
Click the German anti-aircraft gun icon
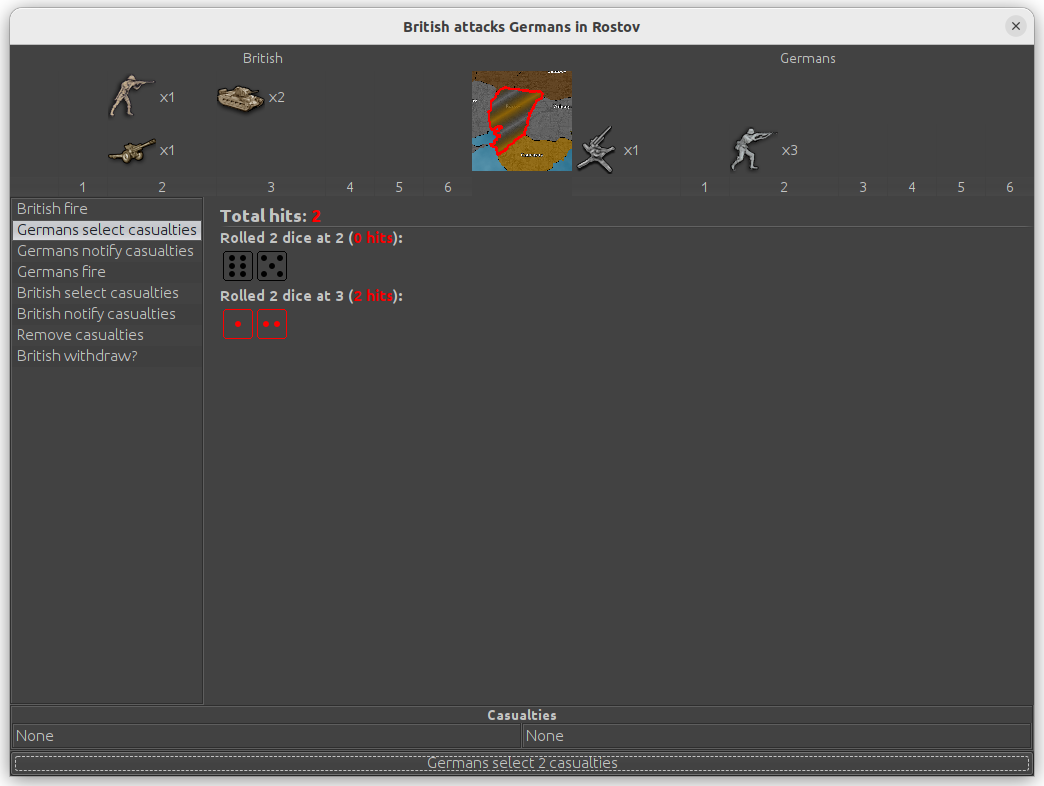click(x=596, y=150)
